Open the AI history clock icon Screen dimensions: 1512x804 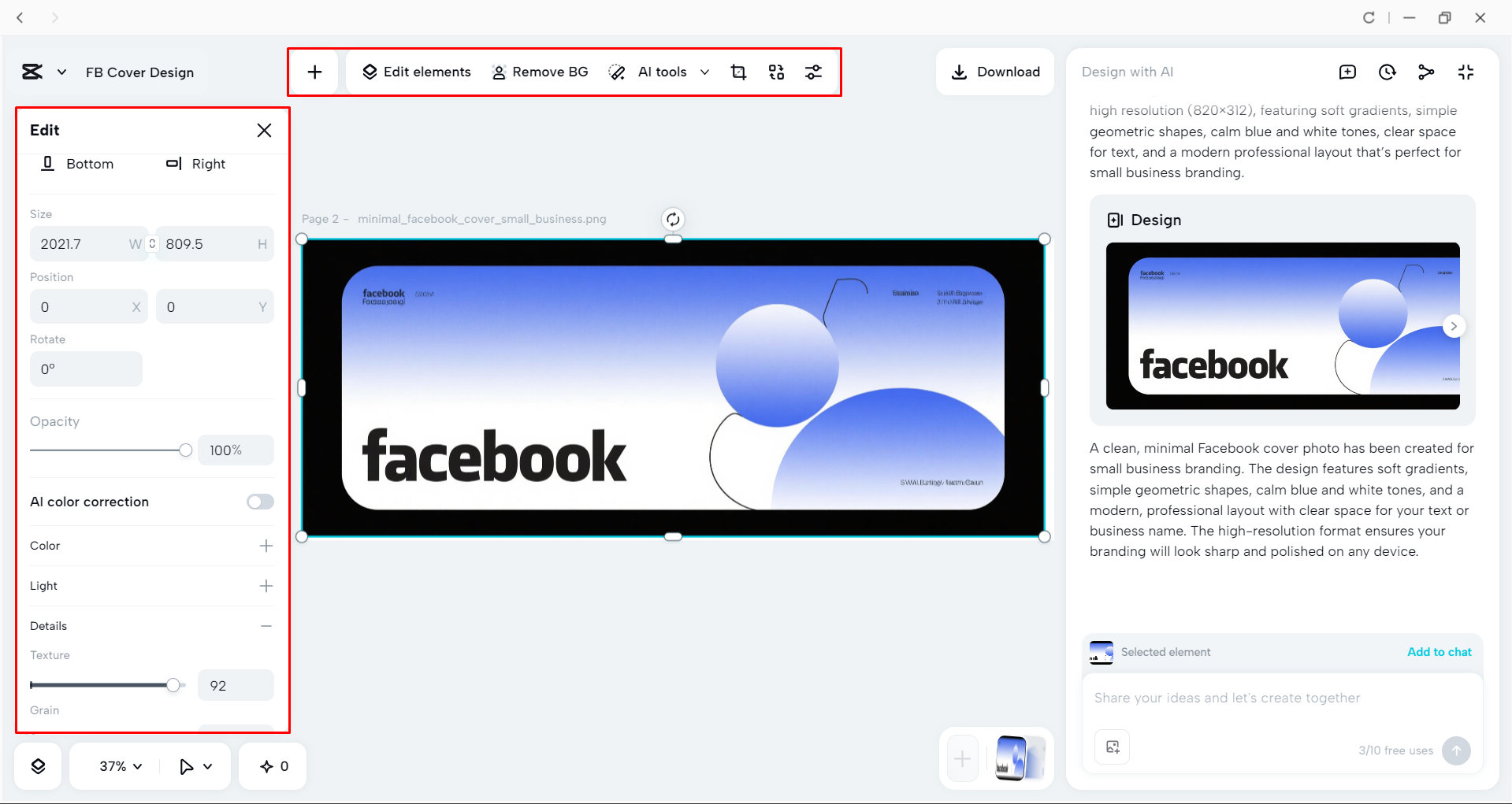[x=1387, y=72]
